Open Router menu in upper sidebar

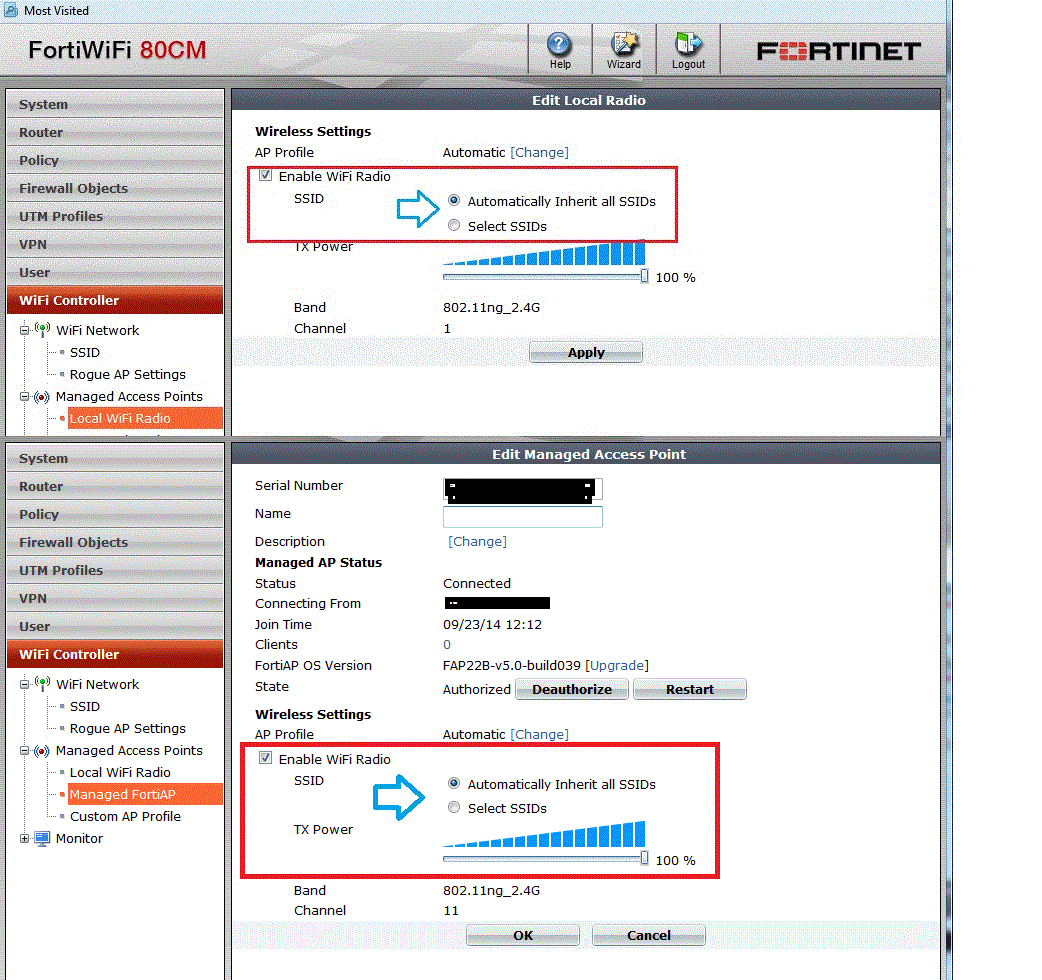pyautogui.click(x=115, y=132)
